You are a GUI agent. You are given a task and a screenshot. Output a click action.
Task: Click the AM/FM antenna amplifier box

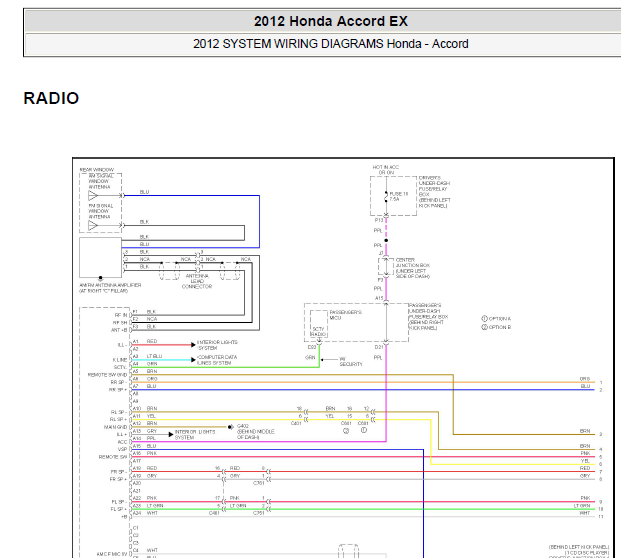tap(101, 257)
